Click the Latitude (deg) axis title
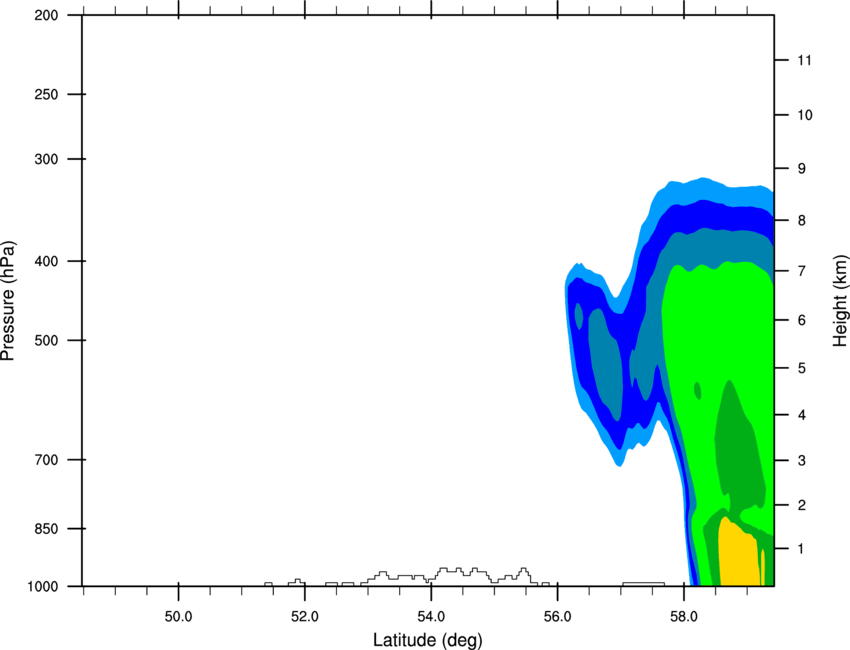850x650 pixels. (427, 640)
